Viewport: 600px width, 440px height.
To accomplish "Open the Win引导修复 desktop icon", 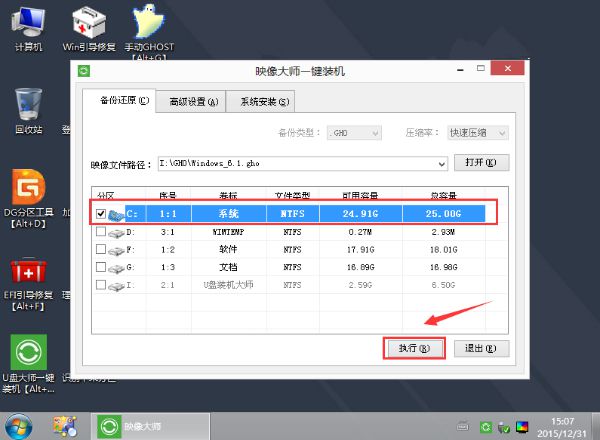I will click(91, 26).
